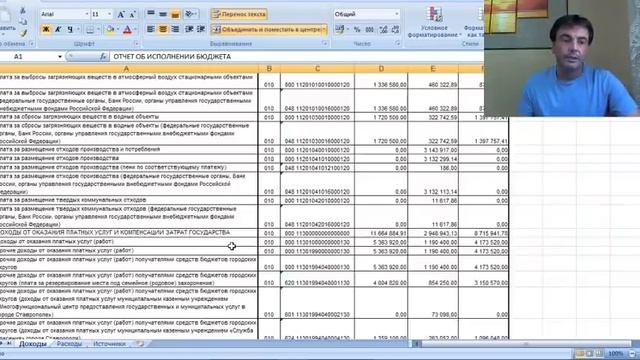The height and width of the screenshot is (360, 640).
Task: Open the Число group dialog launcher
Action: 398,44
